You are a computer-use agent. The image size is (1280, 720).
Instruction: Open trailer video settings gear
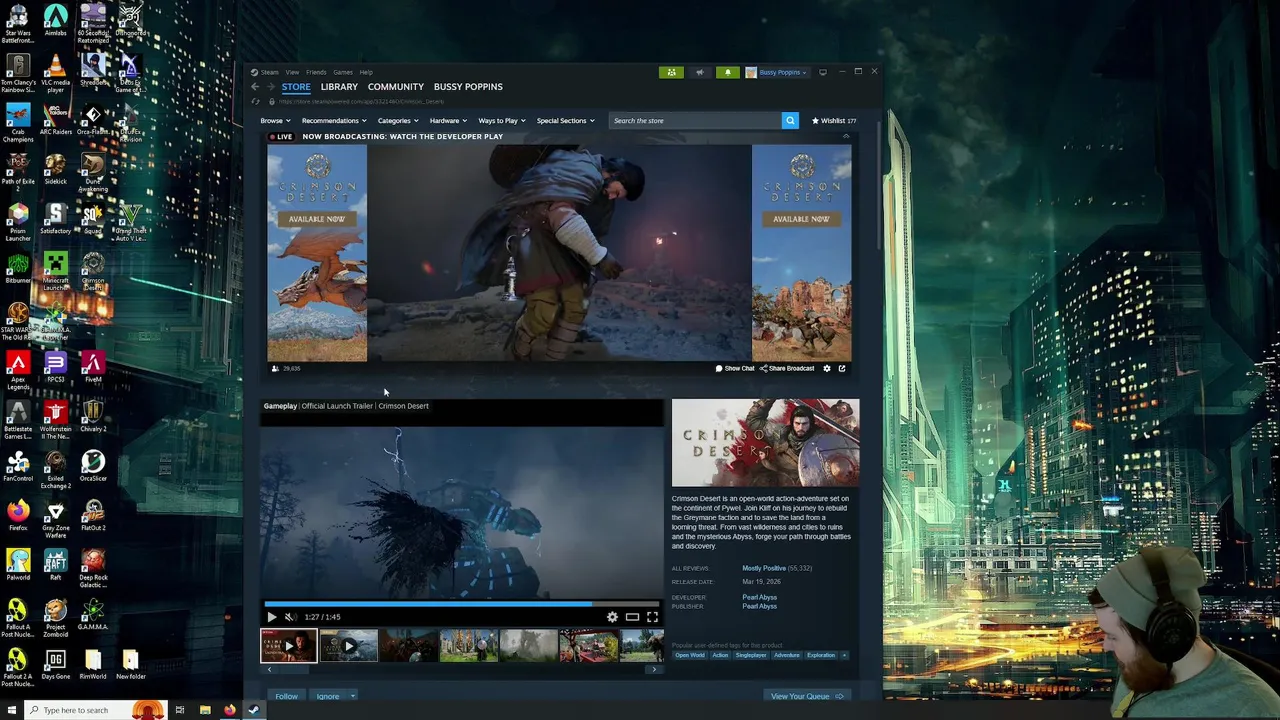[x=612, y=617]
